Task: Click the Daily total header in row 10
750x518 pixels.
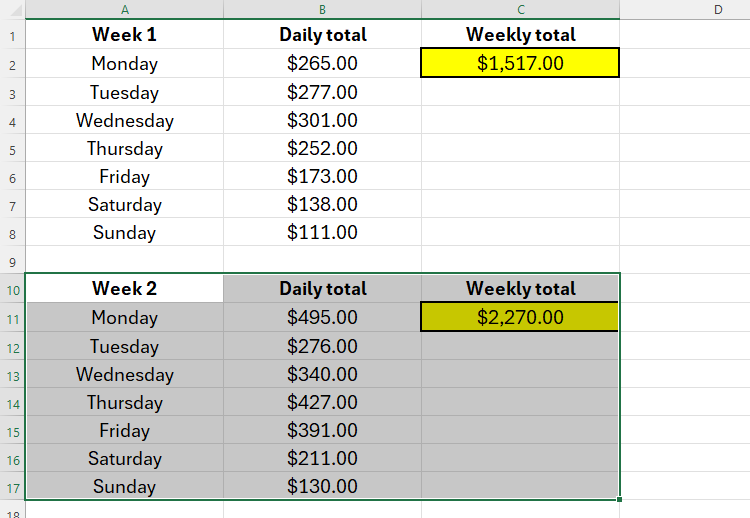Action: click(x=322, y=288)
